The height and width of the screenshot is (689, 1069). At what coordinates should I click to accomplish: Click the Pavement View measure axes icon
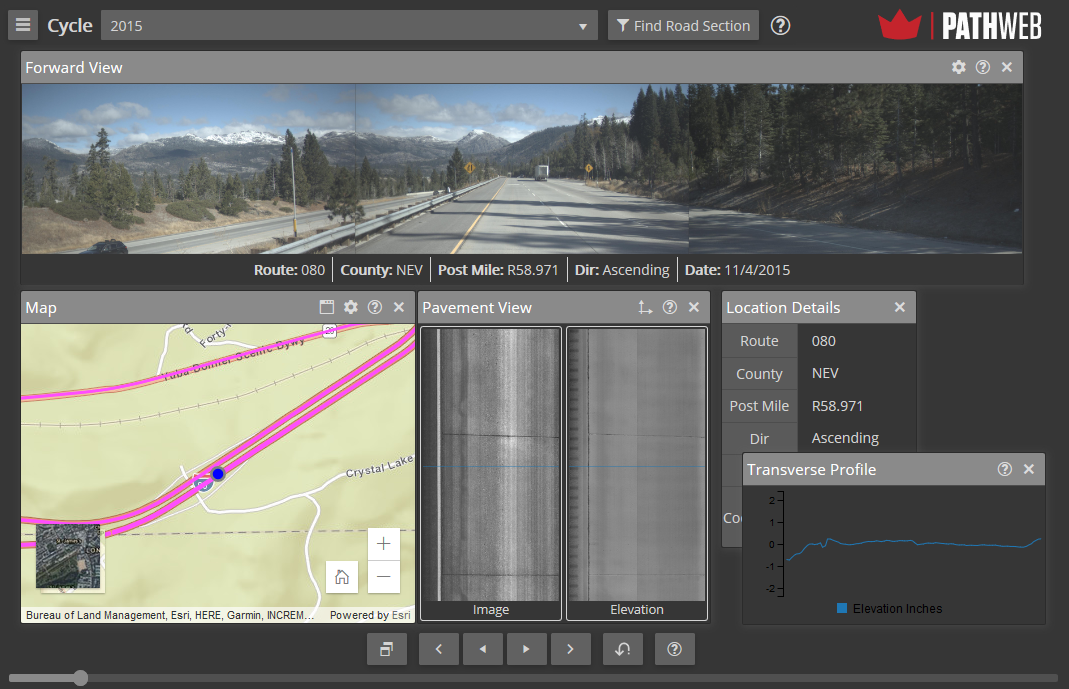click(645, 307)
